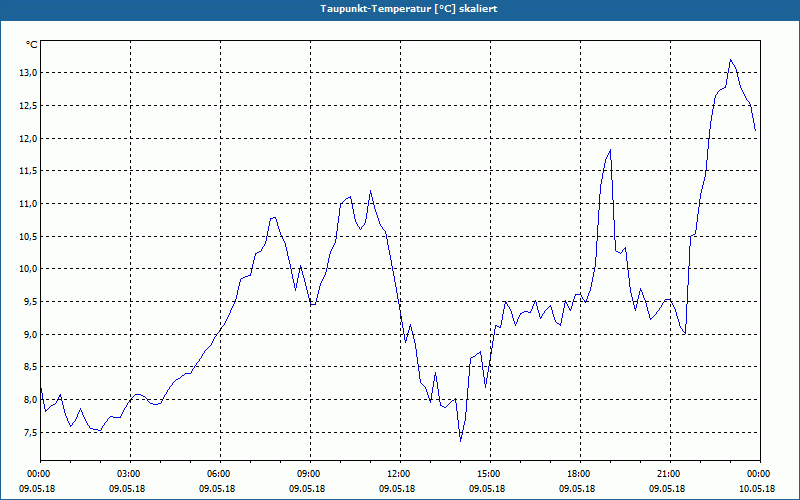Click the 11,0 y-axis value
Viewport: 800px width, 500px height.
tap(29, 204)
